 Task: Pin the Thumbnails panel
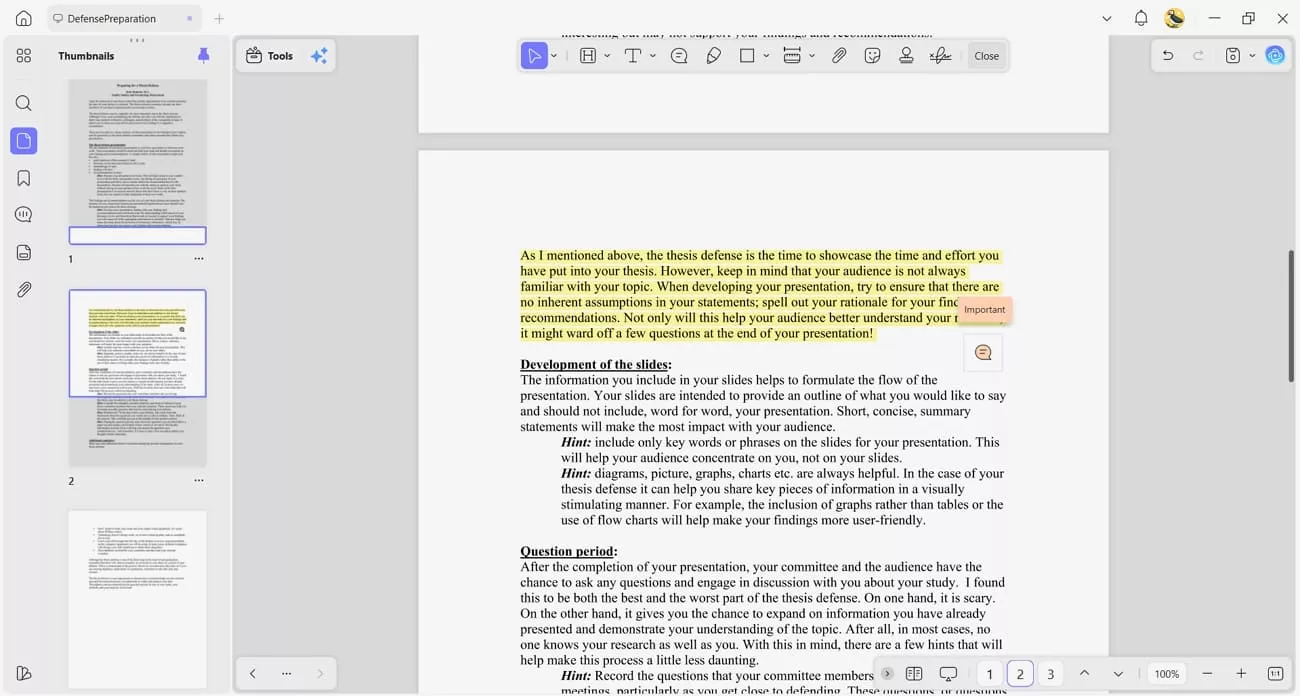203,55
